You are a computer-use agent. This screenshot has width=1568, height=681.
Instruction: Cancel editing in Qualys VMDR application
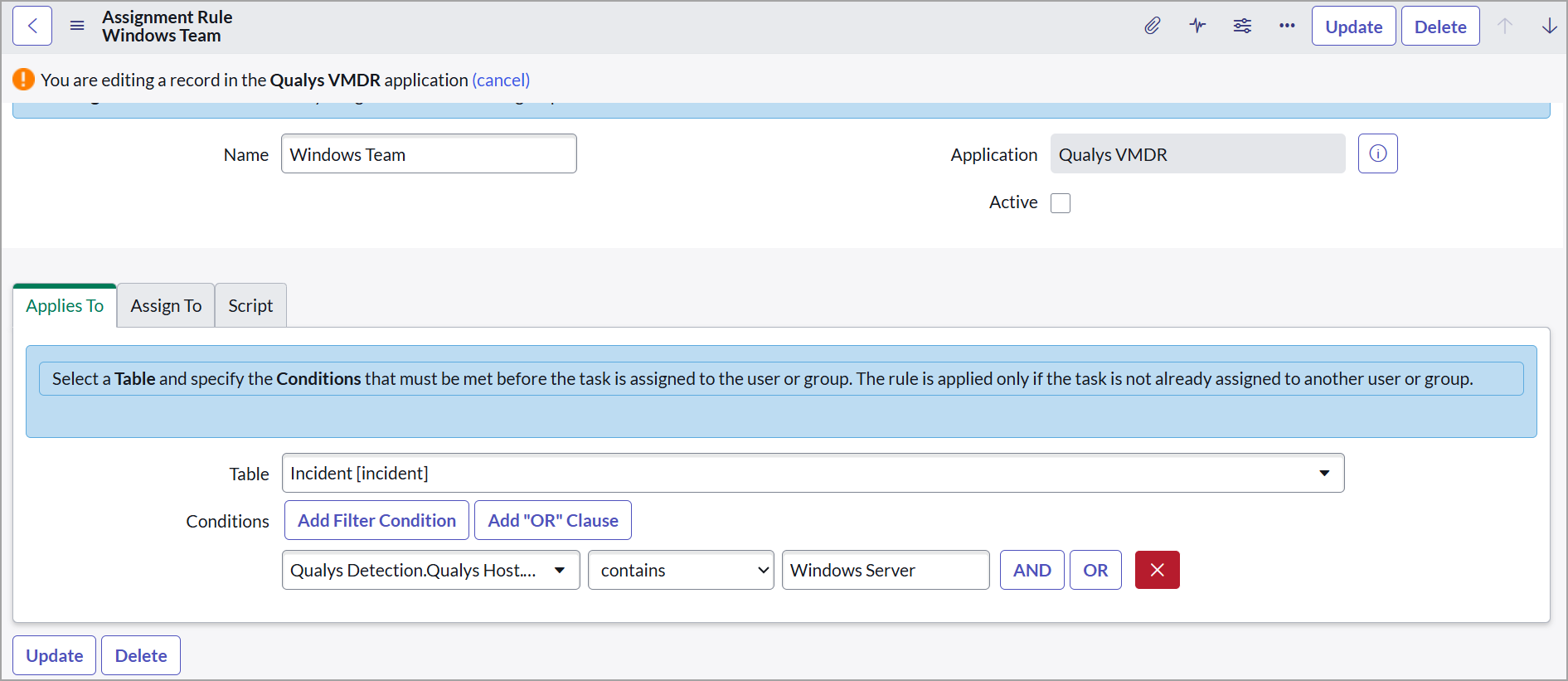(x=501, y=80)
